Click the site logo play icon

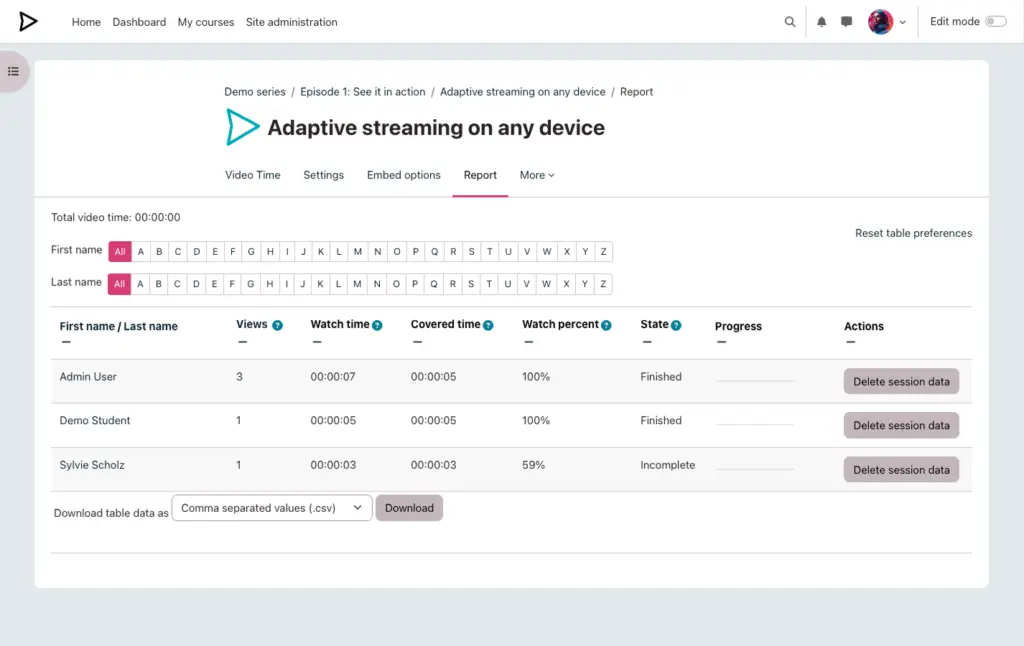click(x=27, y=22)
